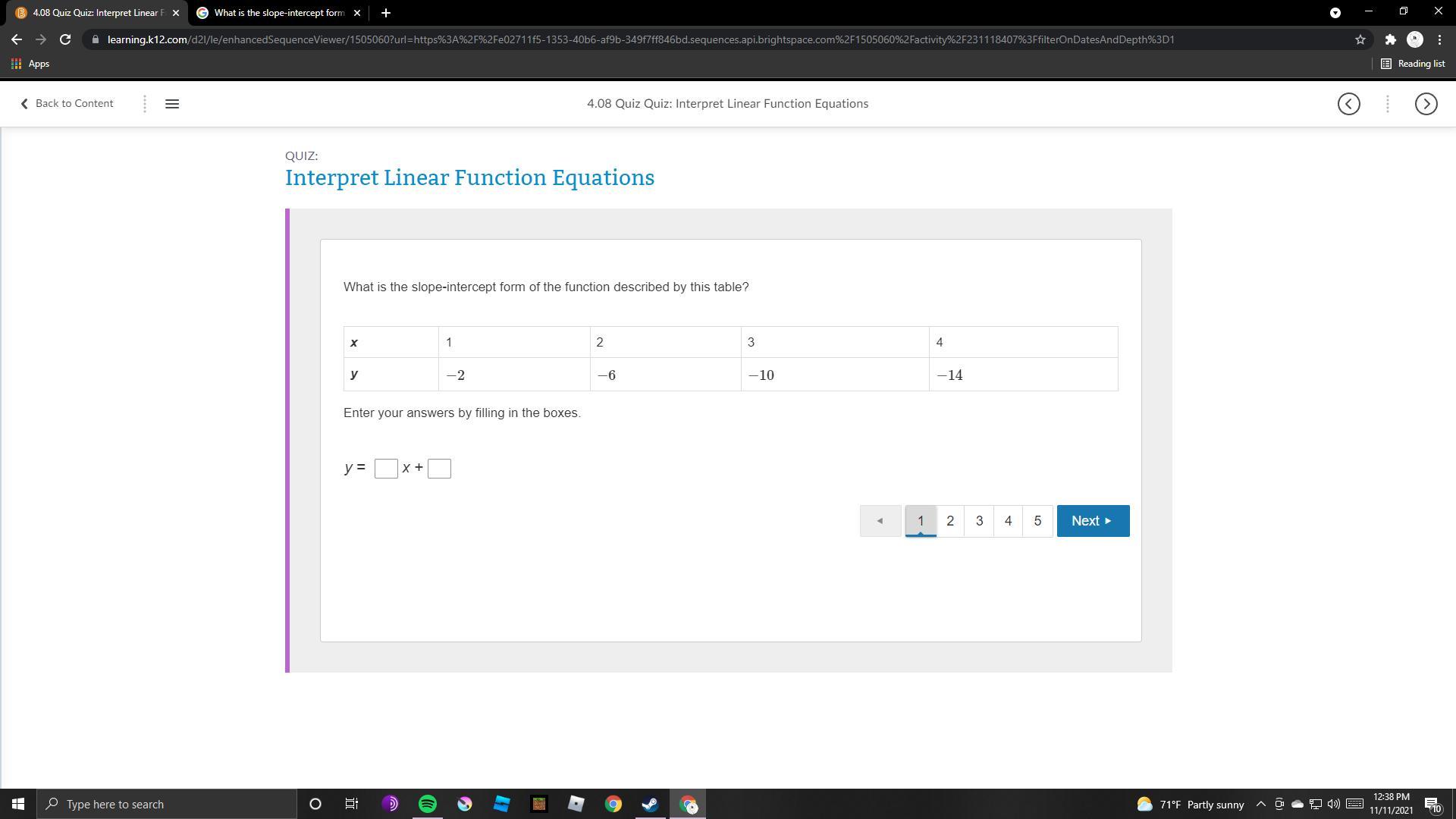
Task: Bookmark this page with the star icon
Action: click(x=1360, y=39)
